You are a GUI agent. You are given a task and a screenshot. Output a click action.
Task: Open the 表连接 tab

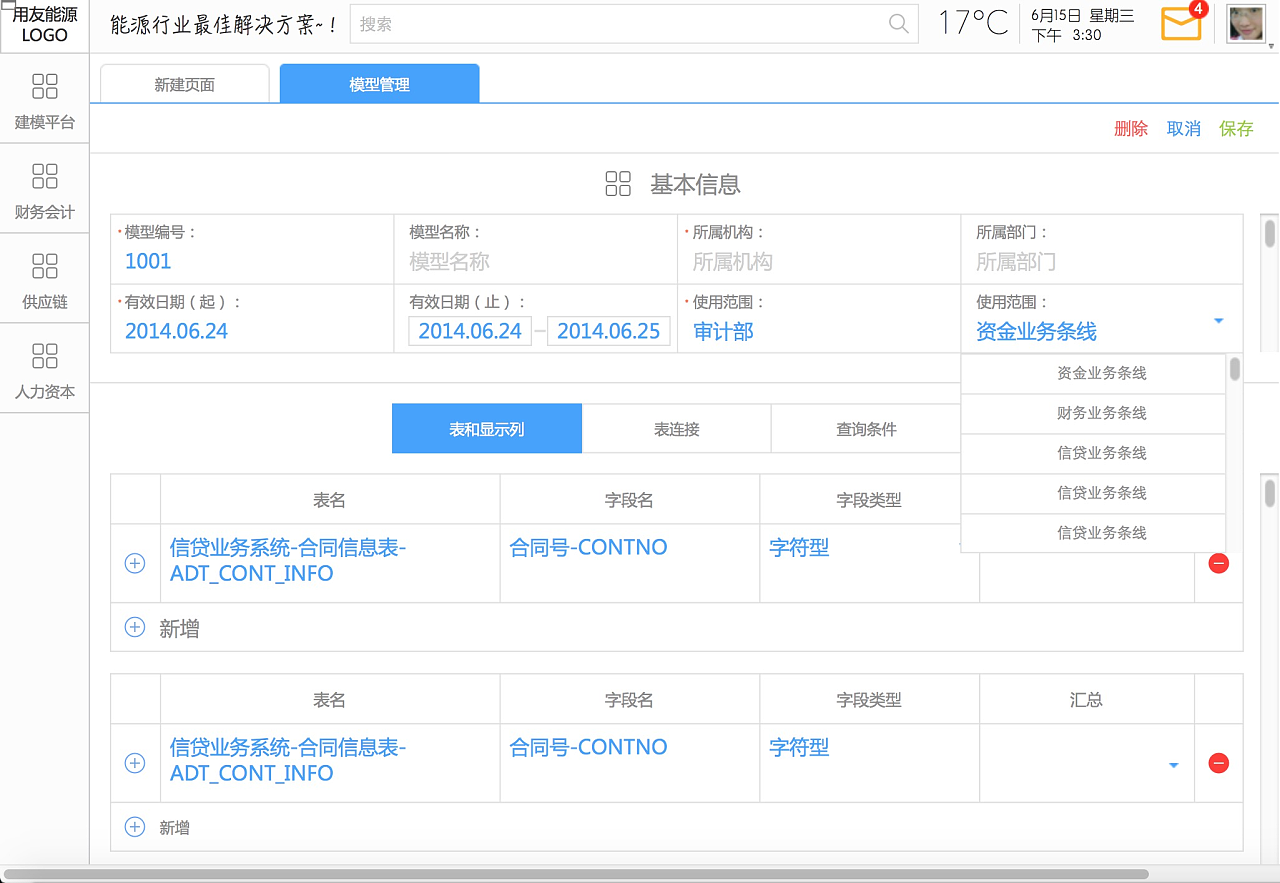coord(676,428)
